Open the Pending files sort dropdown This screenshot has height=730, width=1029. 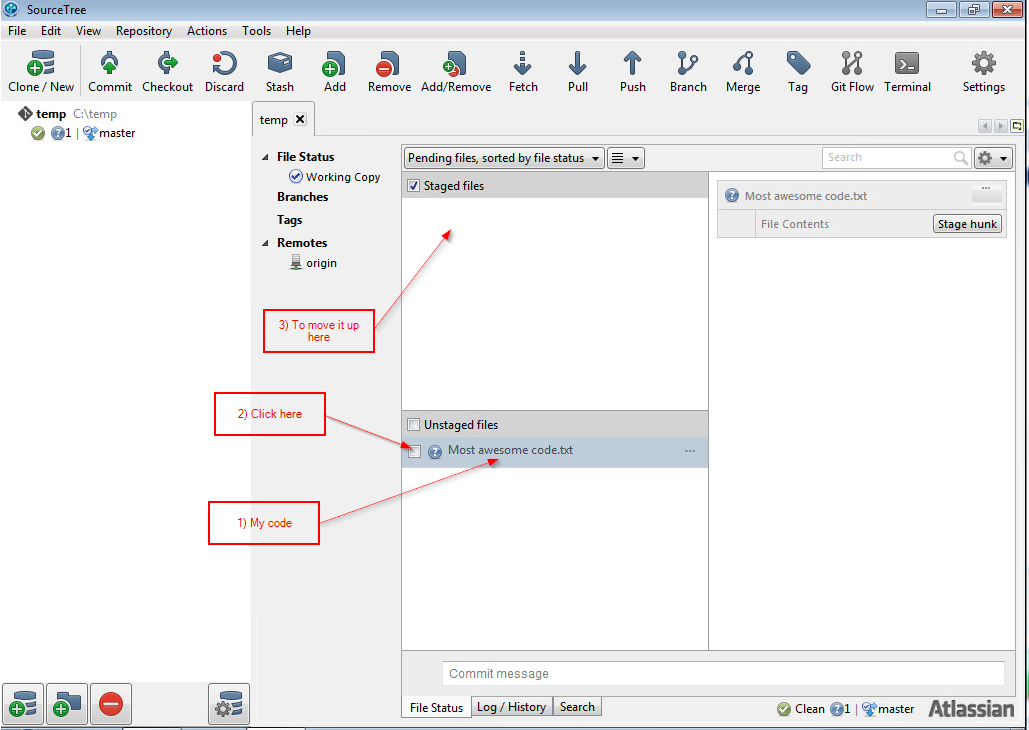click(504, 158)
